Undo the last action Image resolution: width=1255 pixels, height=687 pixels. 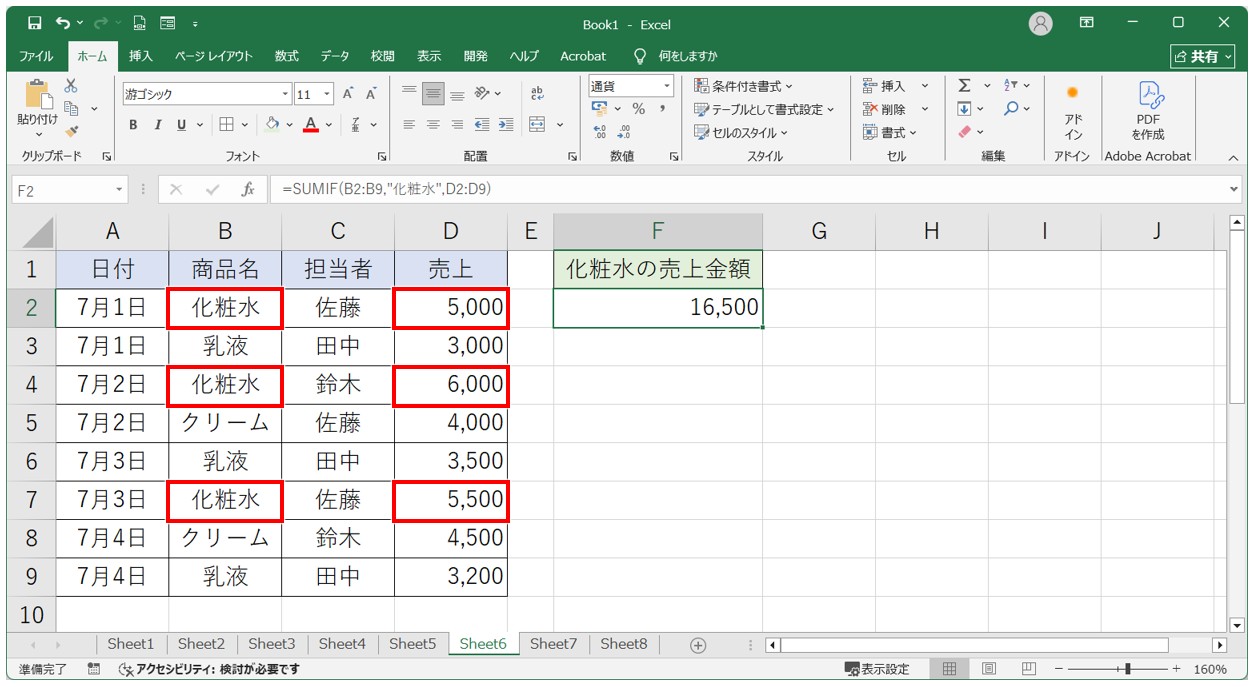coord(63,22)
